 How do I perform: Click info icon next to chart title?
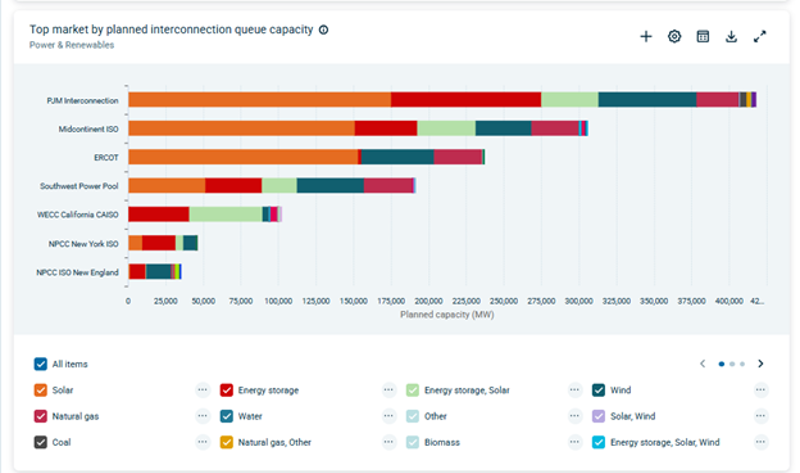click(x=323, y=30)
